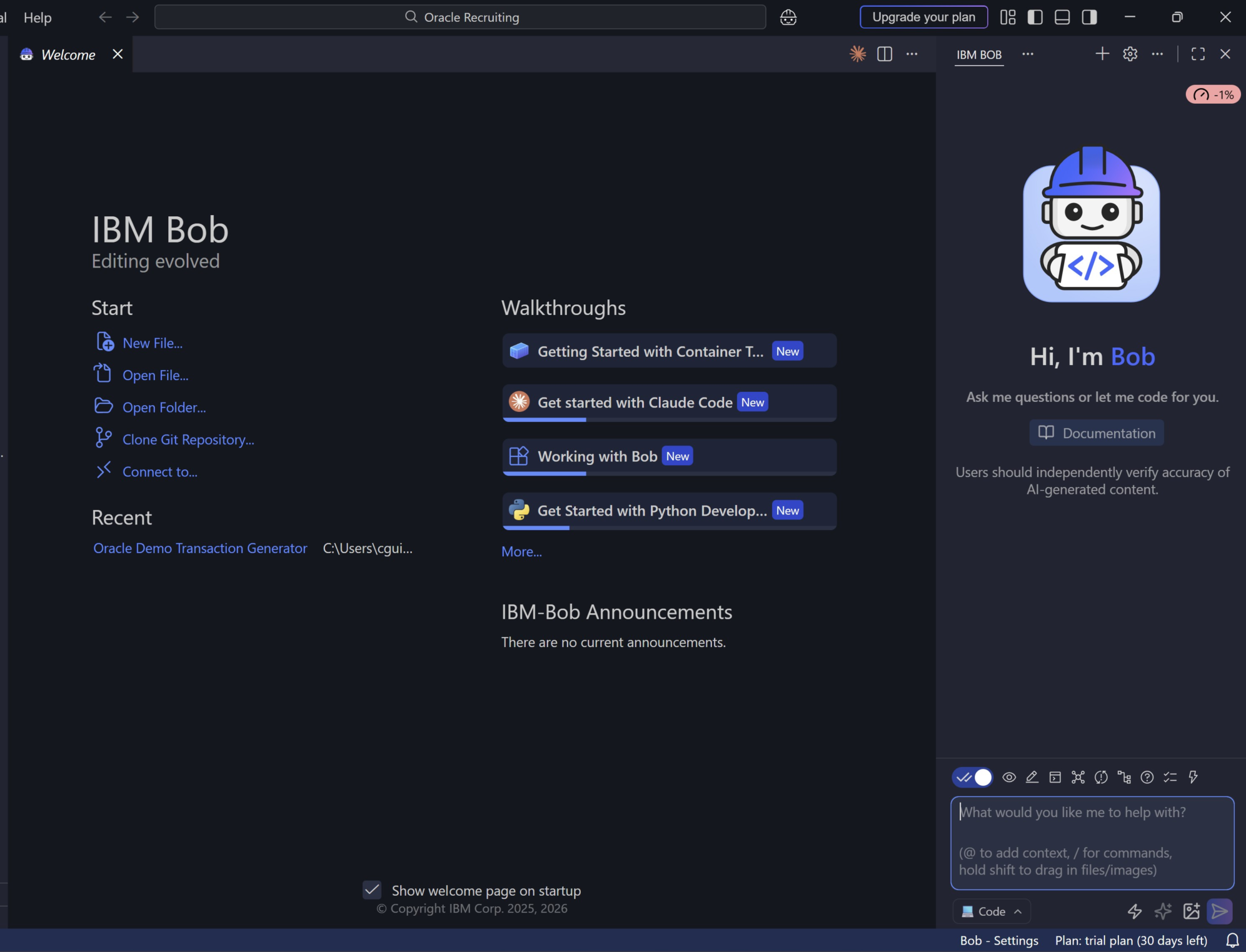Open IBM Bob panel settings gear
The height and width of the screenshot is (952, 1246).
point(1130,54)
